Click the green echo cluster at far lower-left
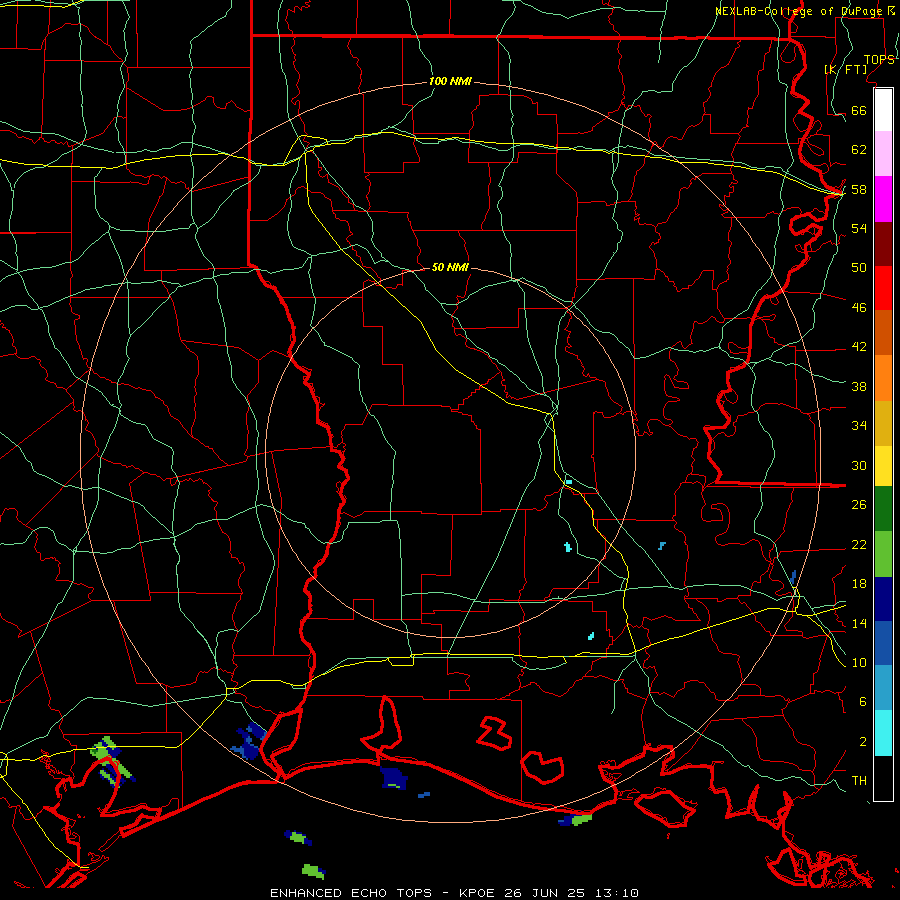Viewport: 900px width, 900px height. click(x=112, y=761)
